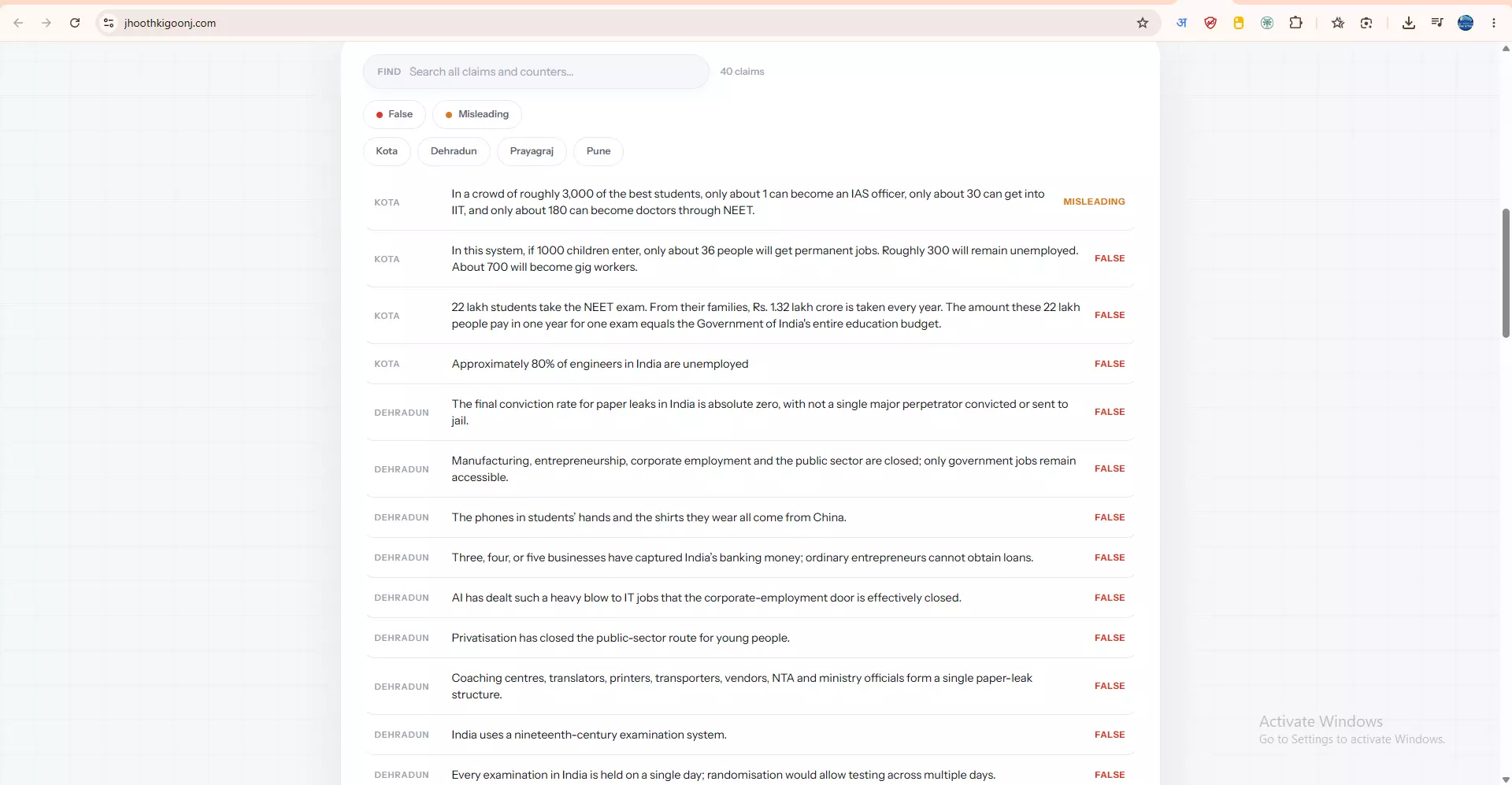The height and width of the screenshot is (785, 1512).
Task: Open the claim about privatisation closing public-sector route
Action: 750,638
